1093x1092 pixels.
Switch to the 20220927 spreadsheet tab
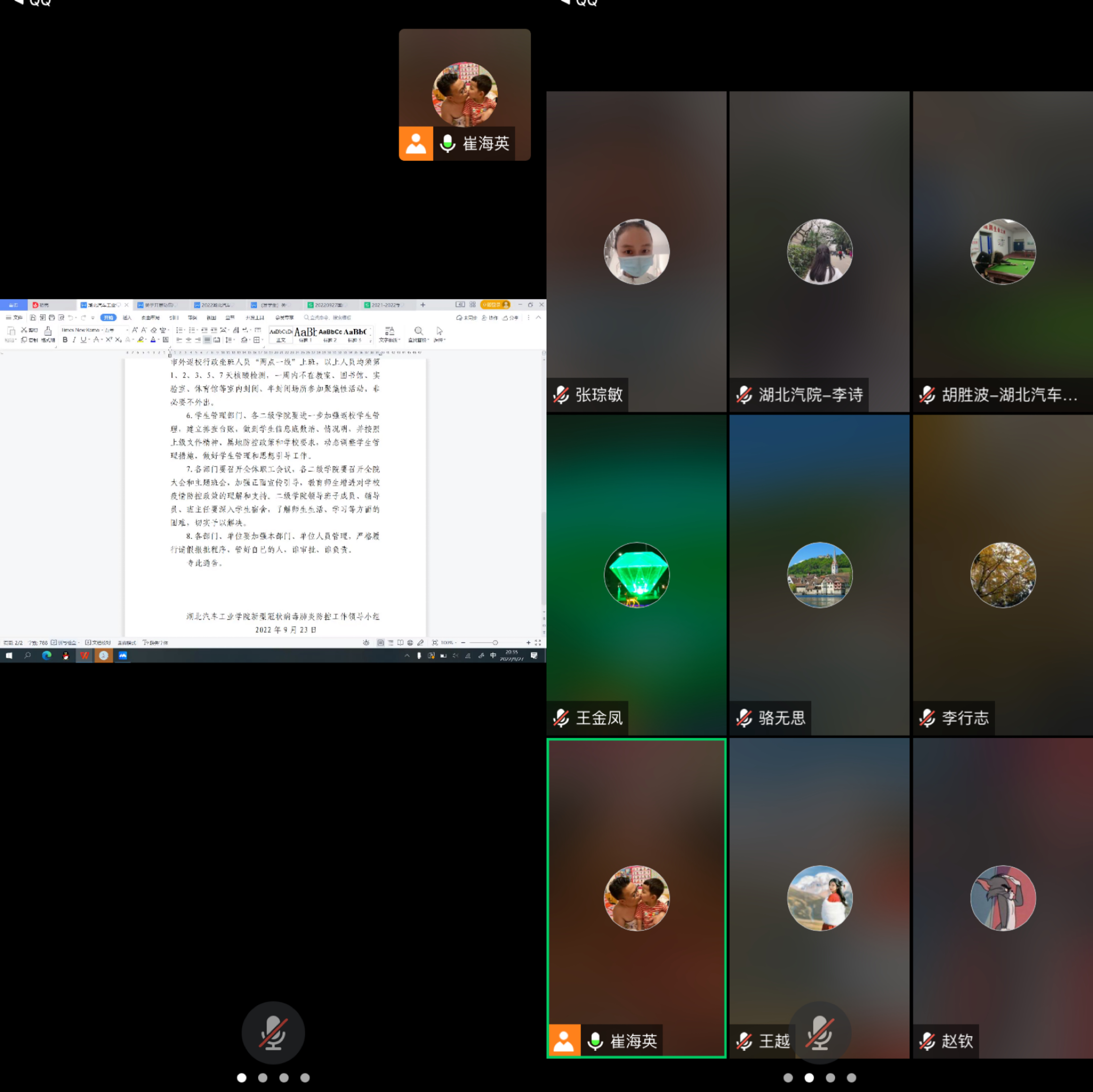[x=326, y=305]
